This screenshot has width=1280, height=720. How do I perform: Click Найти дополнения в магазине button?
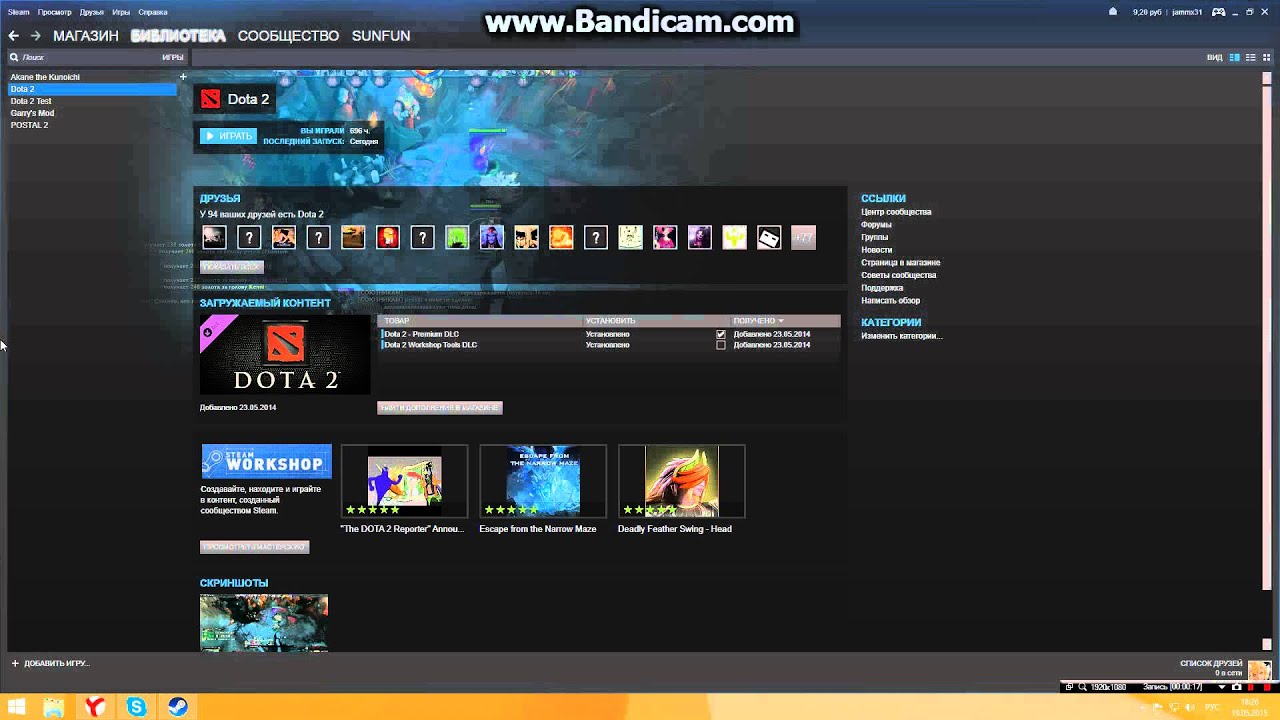click(x=440, y=408)
